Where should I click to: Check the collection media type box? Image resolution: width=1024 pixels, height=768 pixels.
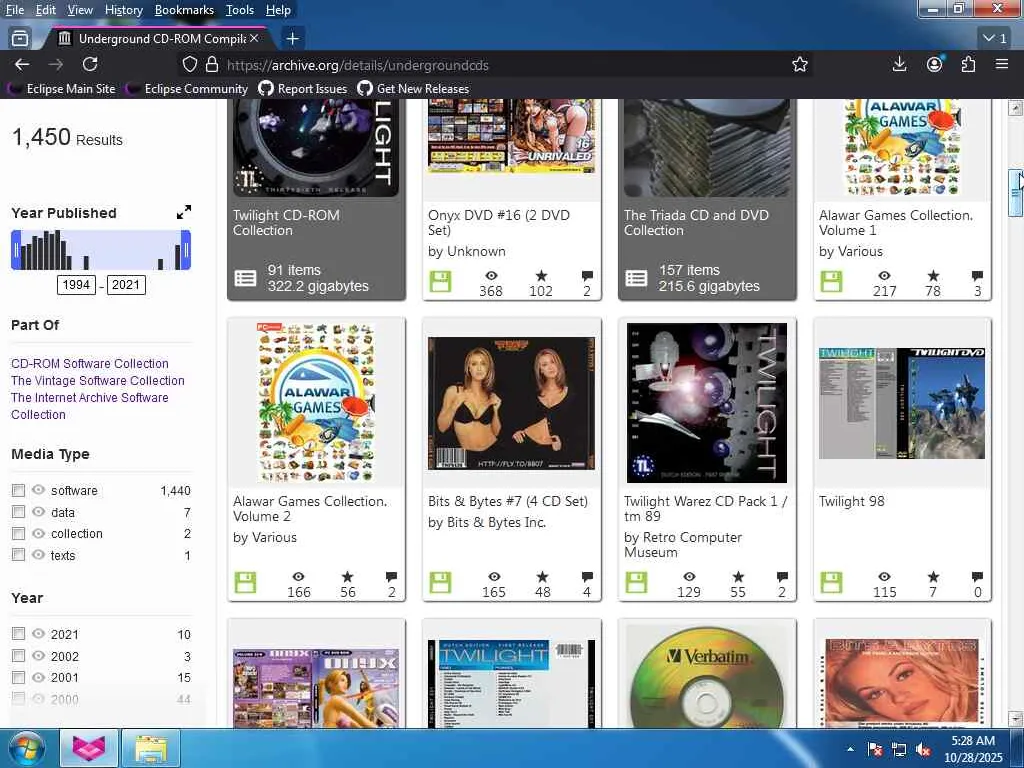pos(18,533)
